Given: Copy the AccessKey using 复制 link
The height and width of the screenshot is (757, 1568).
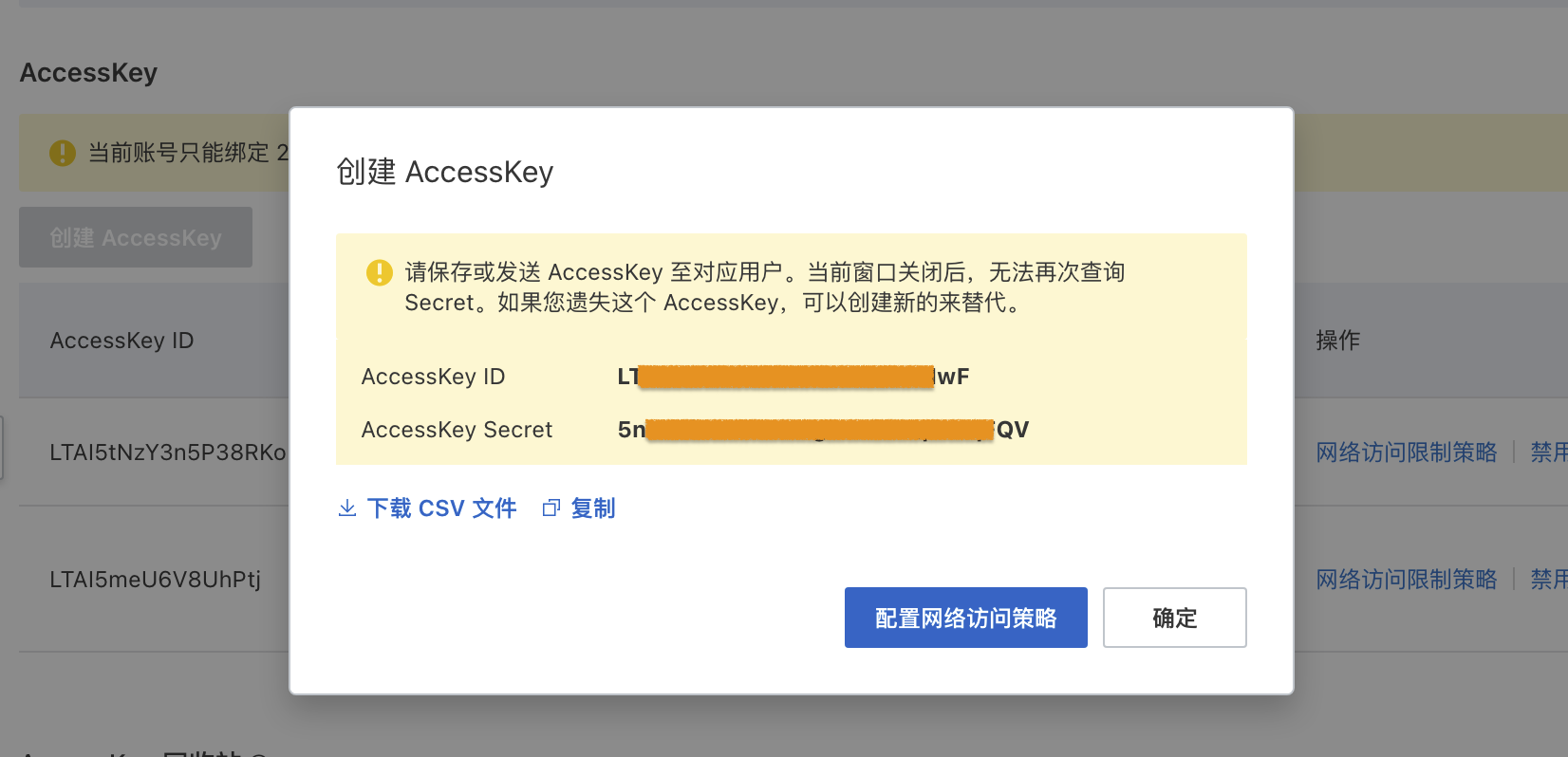Looking at the screenshot, I should pyautogui.click(x=593, y=508).
